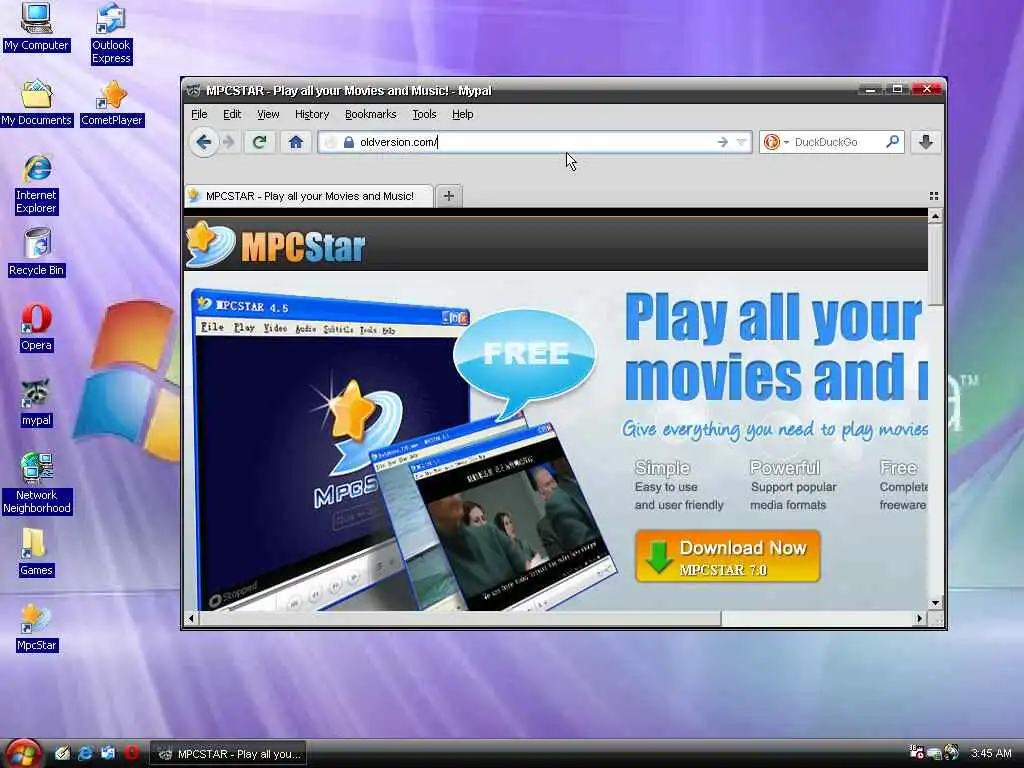This screenshot has width=1024, height=768.
Task: Click the address bar showing oldversion.com/
Action: coord(536,142)
